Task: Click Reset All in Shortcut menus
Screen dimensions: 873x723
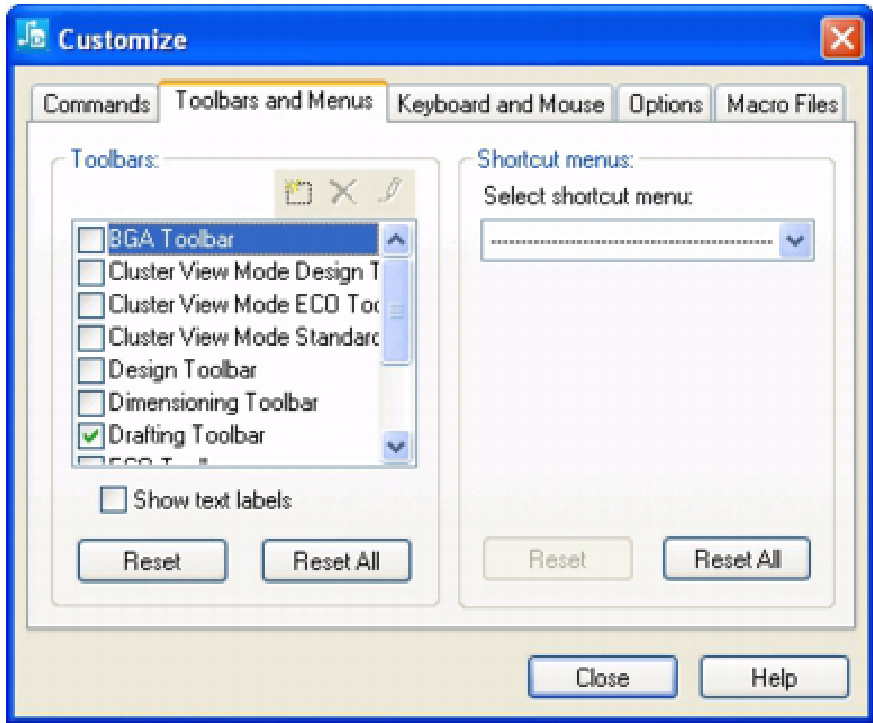Action: [737, 560]
